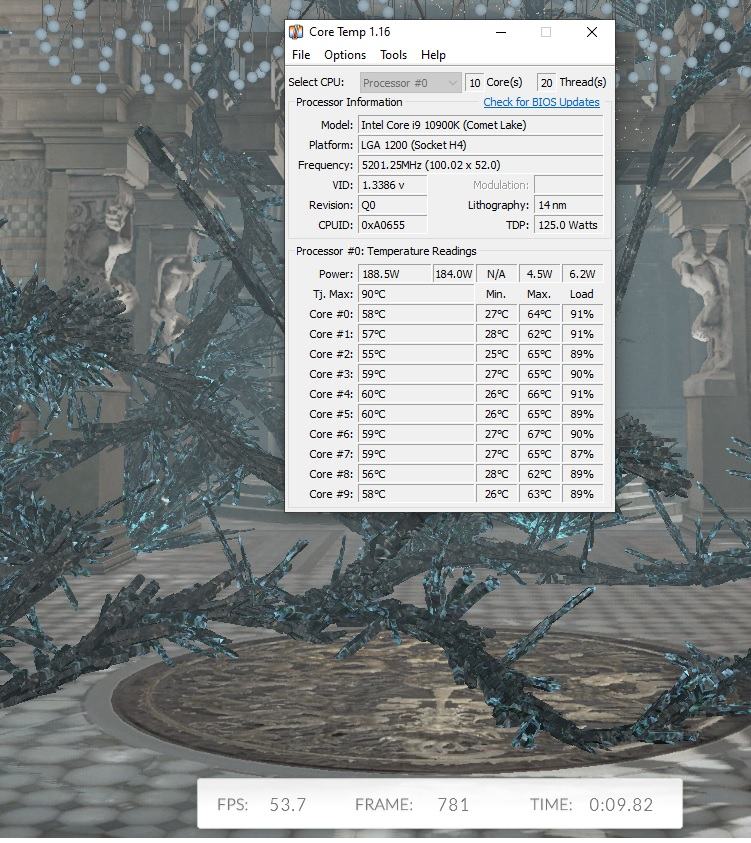Click the TDP value 125.0 Watts
Screen dimensions: 751x843
click(569, 225)
